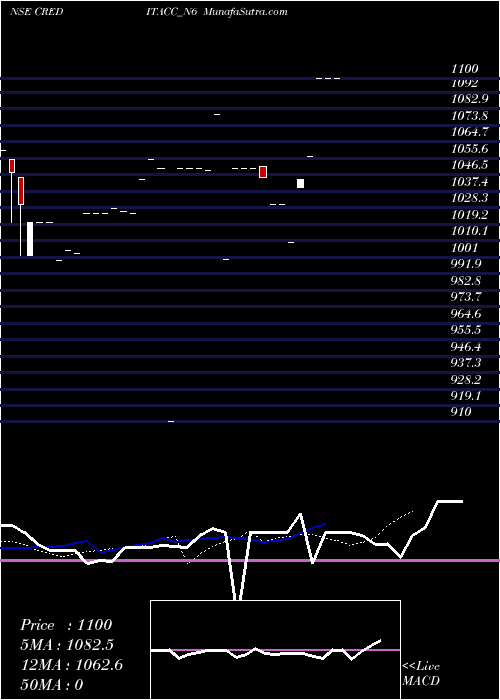Click the 955.5 price axis label
The height and width of the screenshot is (700, 500).
(466, 330)
